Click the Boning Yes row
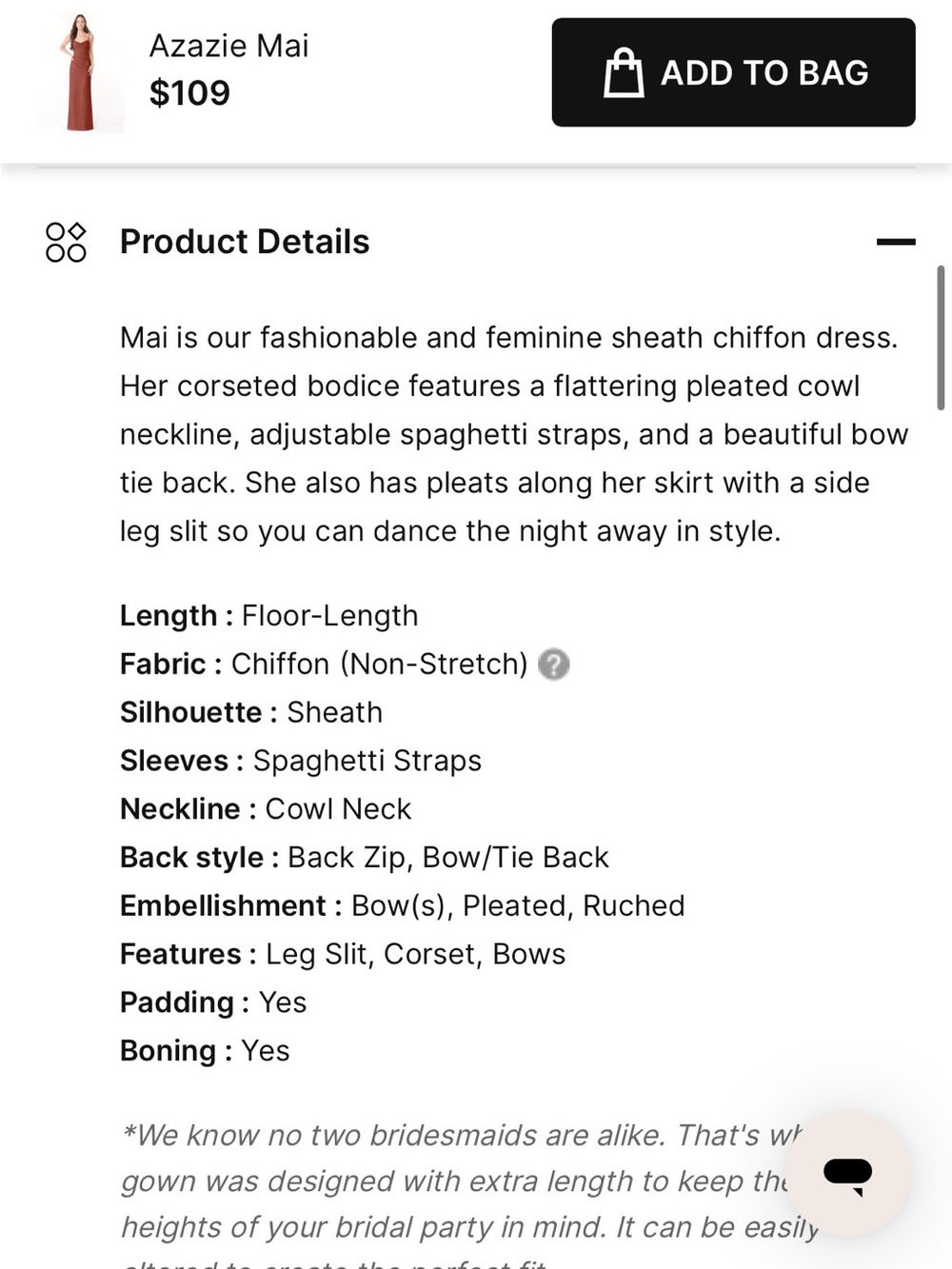The height and width of the screenshot is (1269, 952). click(x=205, y=1051)
